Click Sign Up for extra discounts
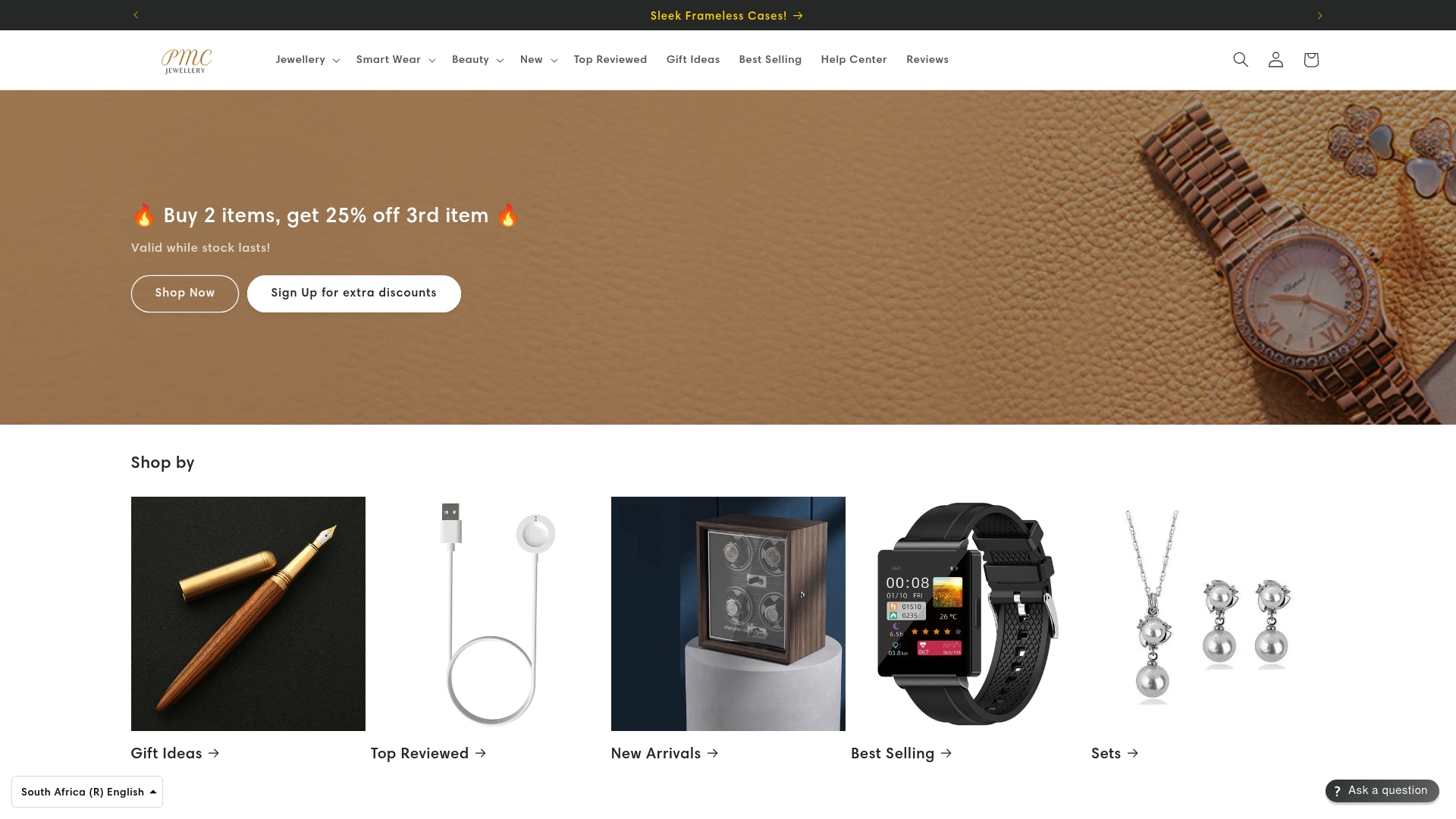The image size is (1456, 819). pyautogui.click(x=354, y=293)
